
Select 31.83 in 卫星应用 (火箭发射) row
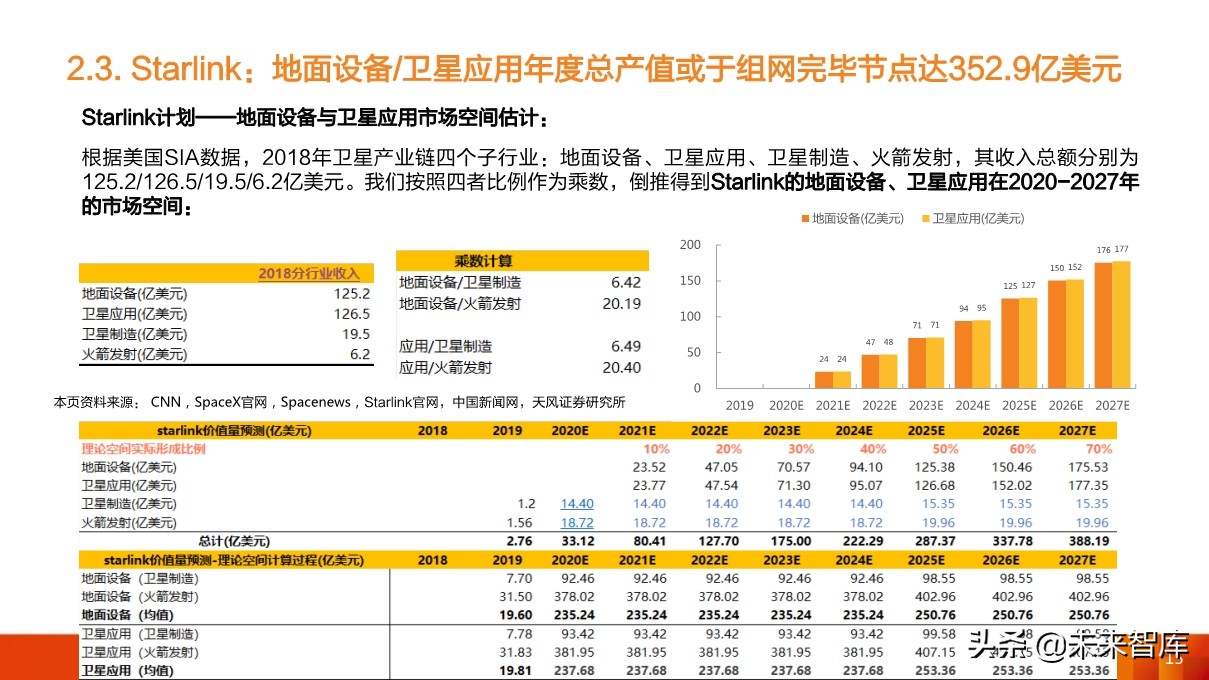click(516, 653)
